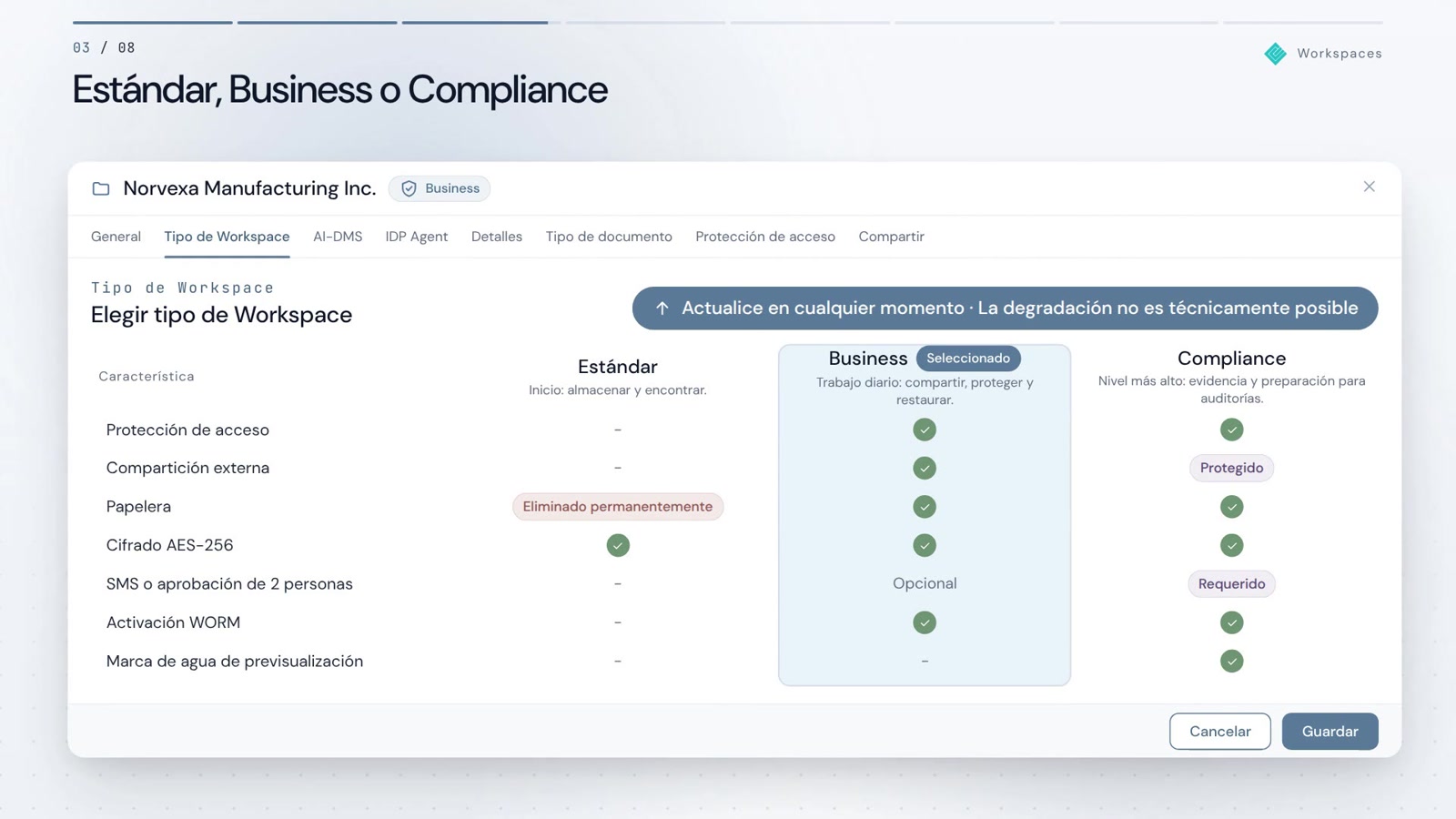Select the Tipo de documento tab
1456x819 pixels.
pos(609,237)
